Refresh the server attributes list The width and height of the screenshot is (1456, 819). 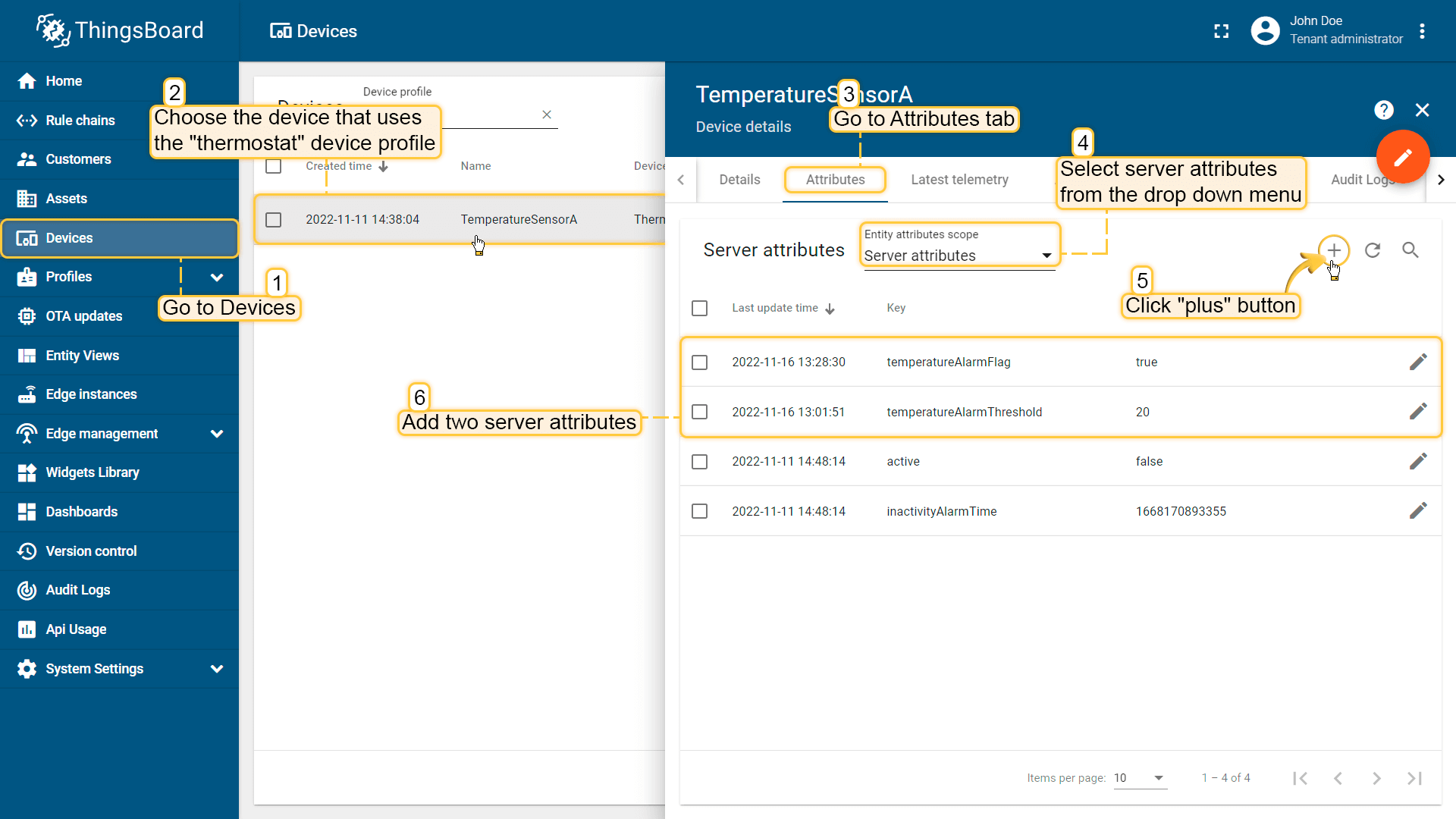point(1373,250)
